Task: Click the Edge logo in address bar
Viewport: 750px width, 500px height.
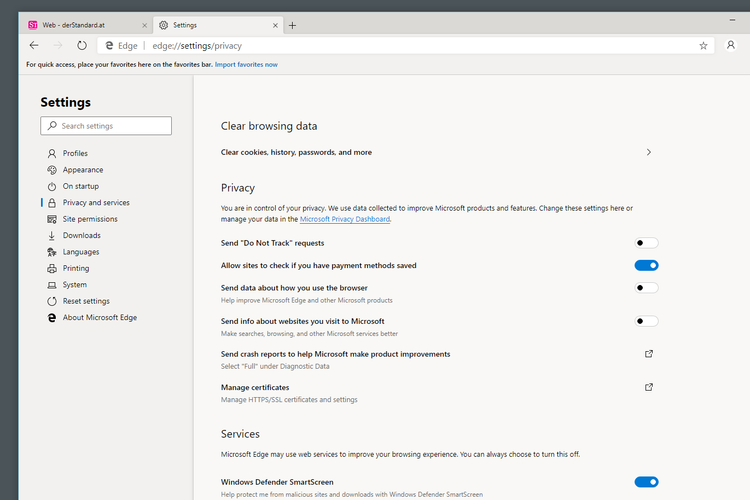Action: coord(110,45)
